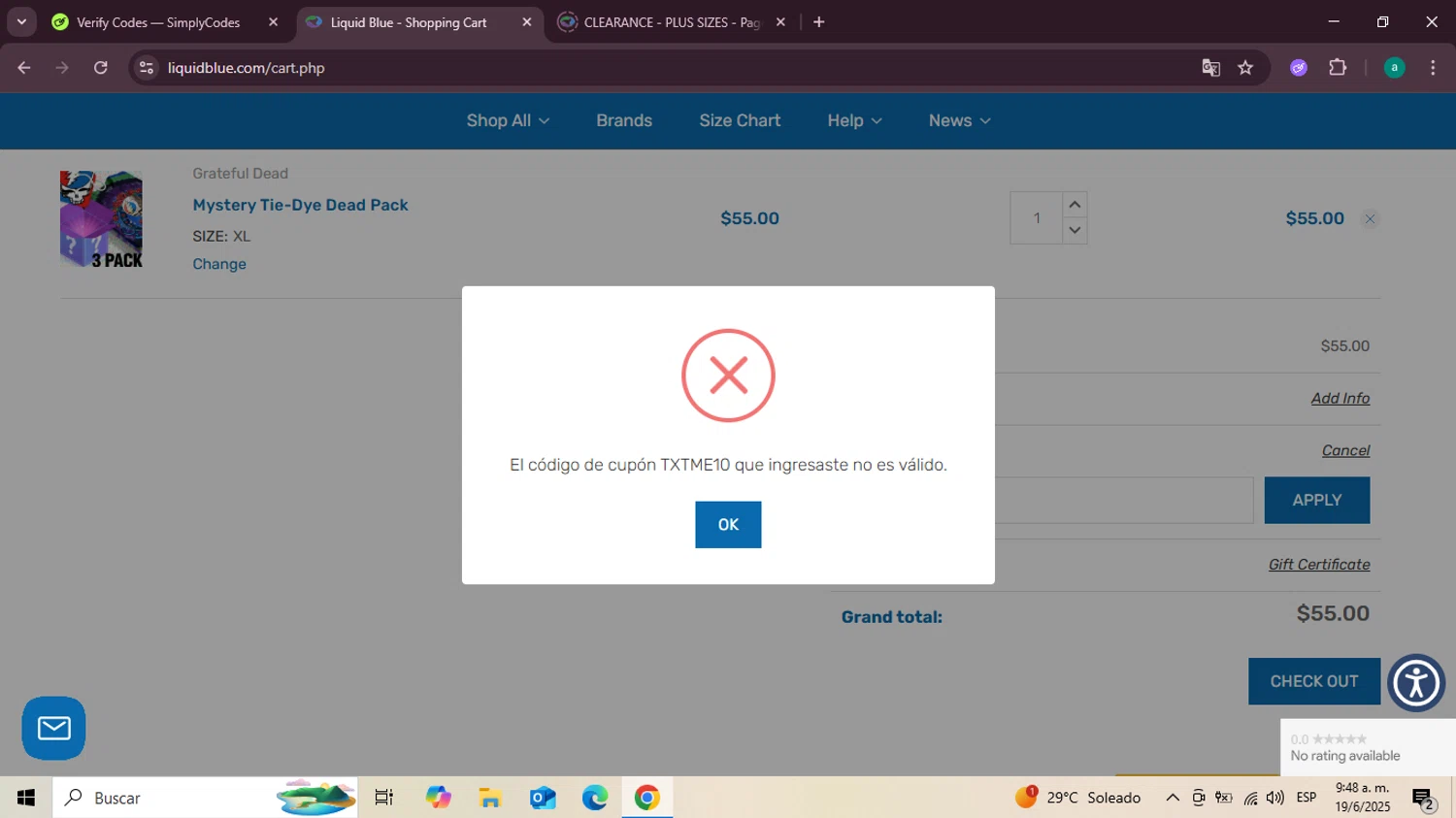Close the Liquid Blue Shopping Cart tab
Viewport: 1456px width, 818px height.
click(527, 22)
